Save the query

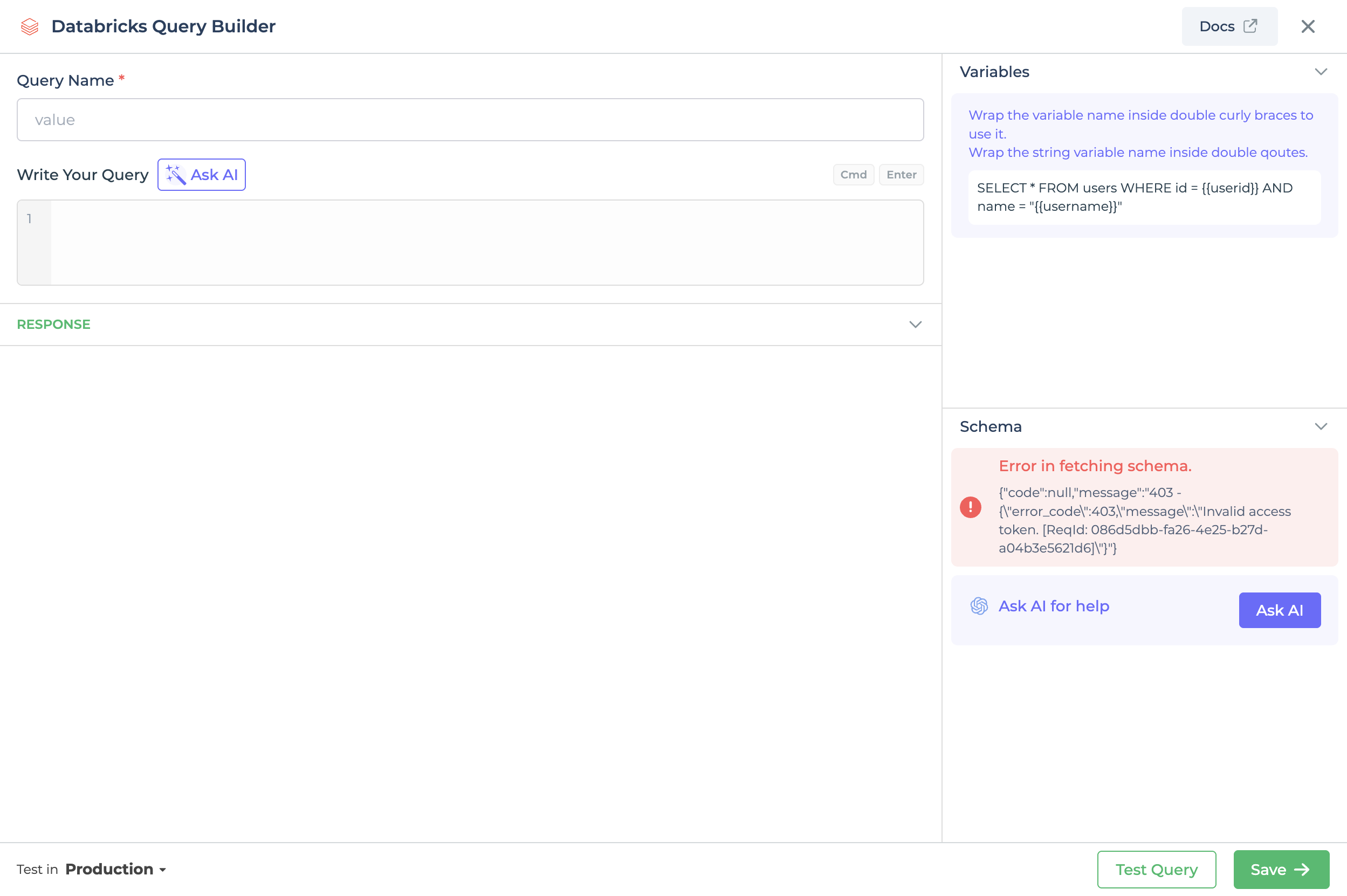pyautogui.click(x=1281, y=869)
